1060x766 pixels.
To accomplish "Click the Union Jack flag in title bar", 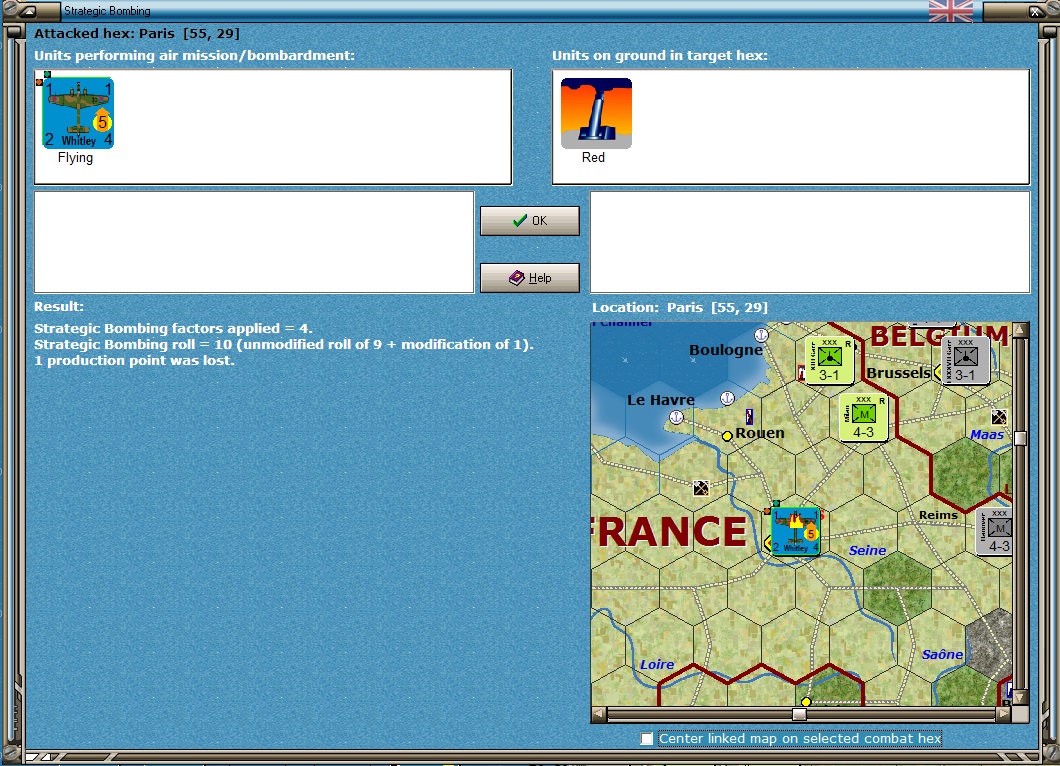I will point(950,11).
